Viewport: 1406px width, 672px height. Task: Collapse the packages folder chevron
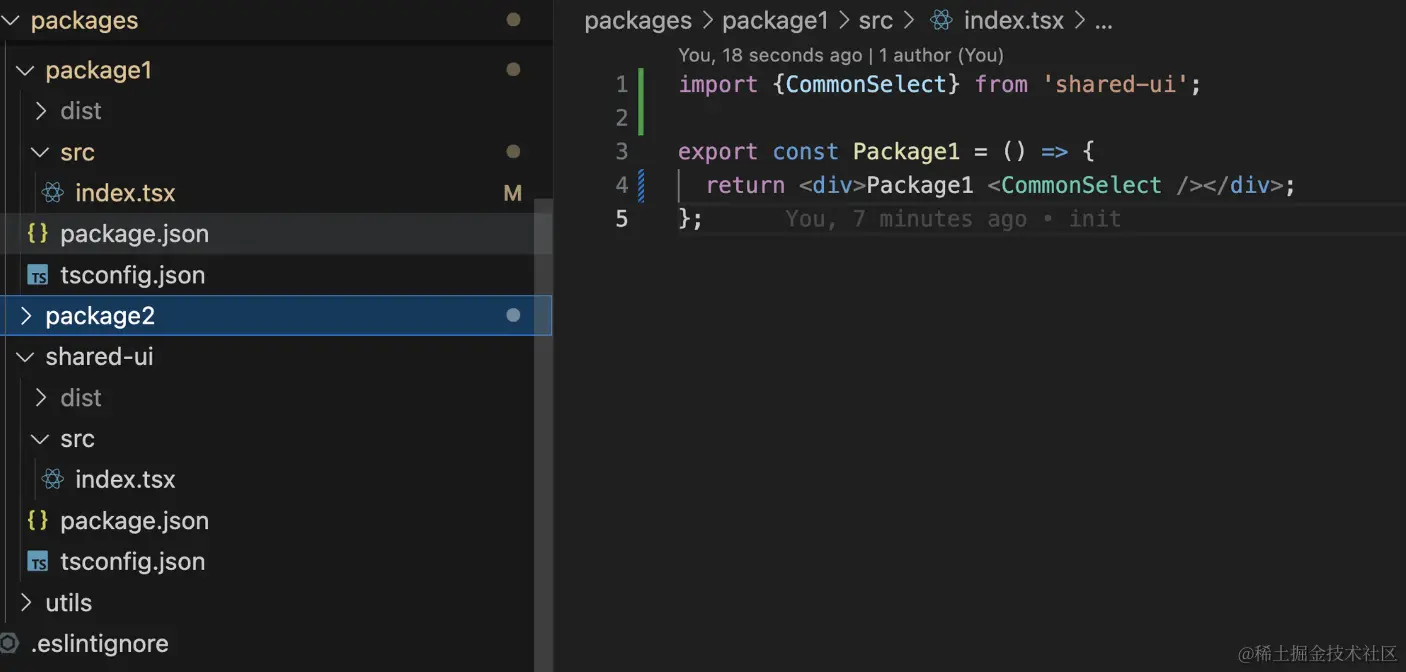tap(11, 20)
